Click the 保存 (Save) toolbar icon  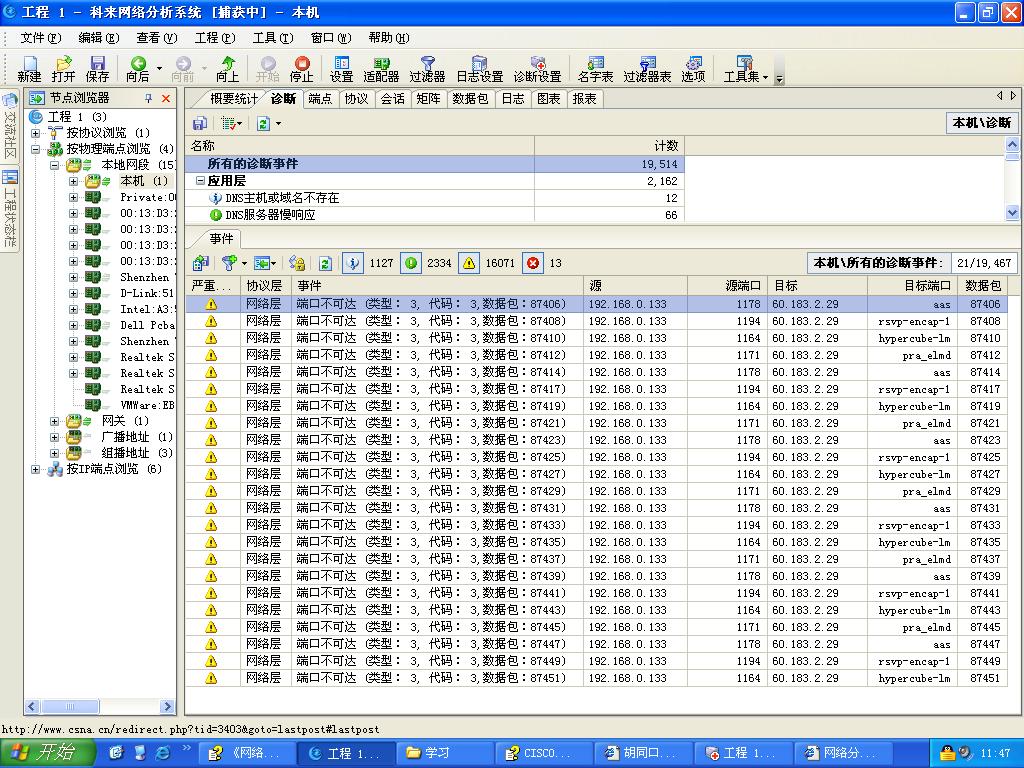(x=97, y=69)
